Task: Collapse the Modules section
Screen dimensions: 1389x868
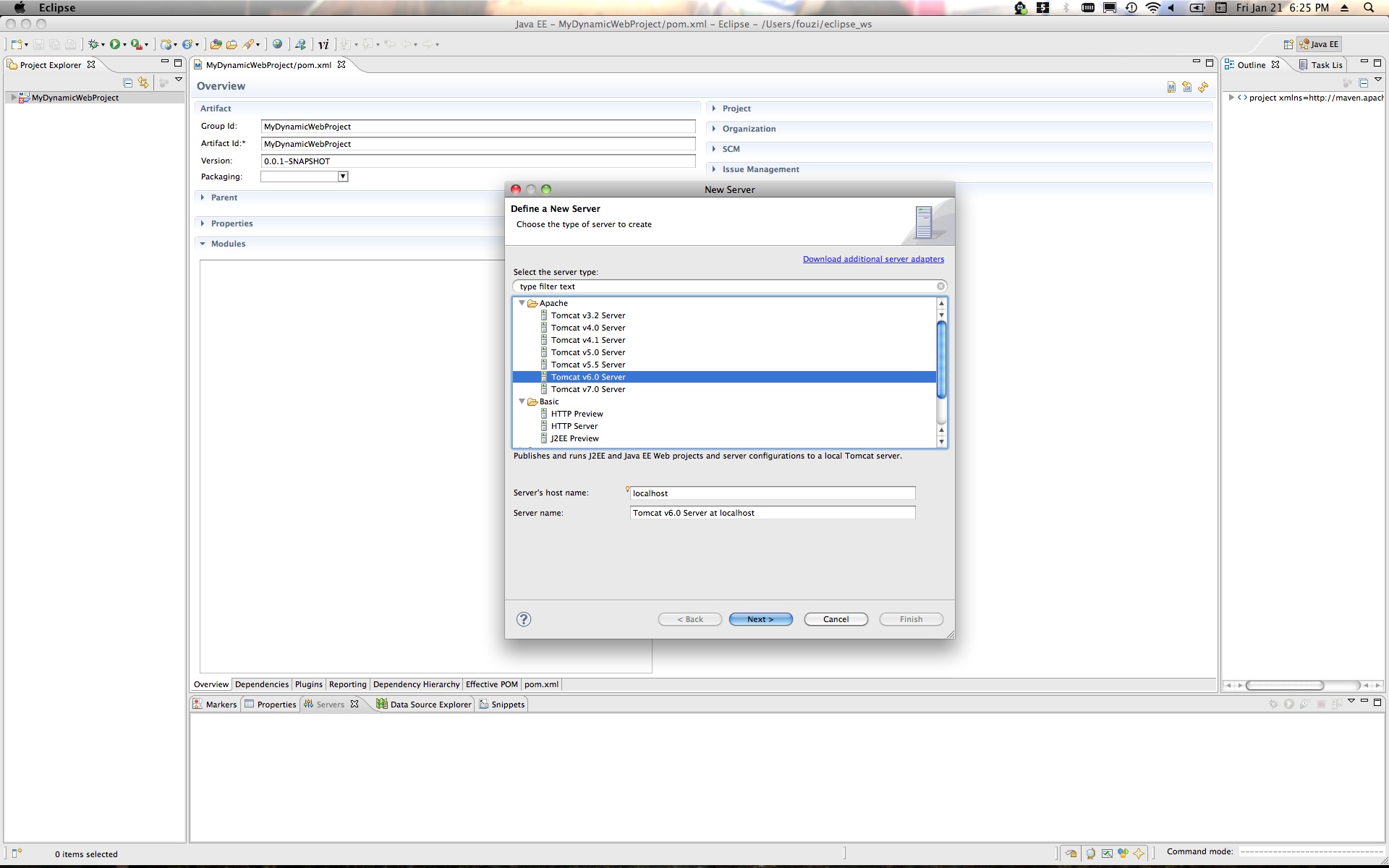Action: 203,244
